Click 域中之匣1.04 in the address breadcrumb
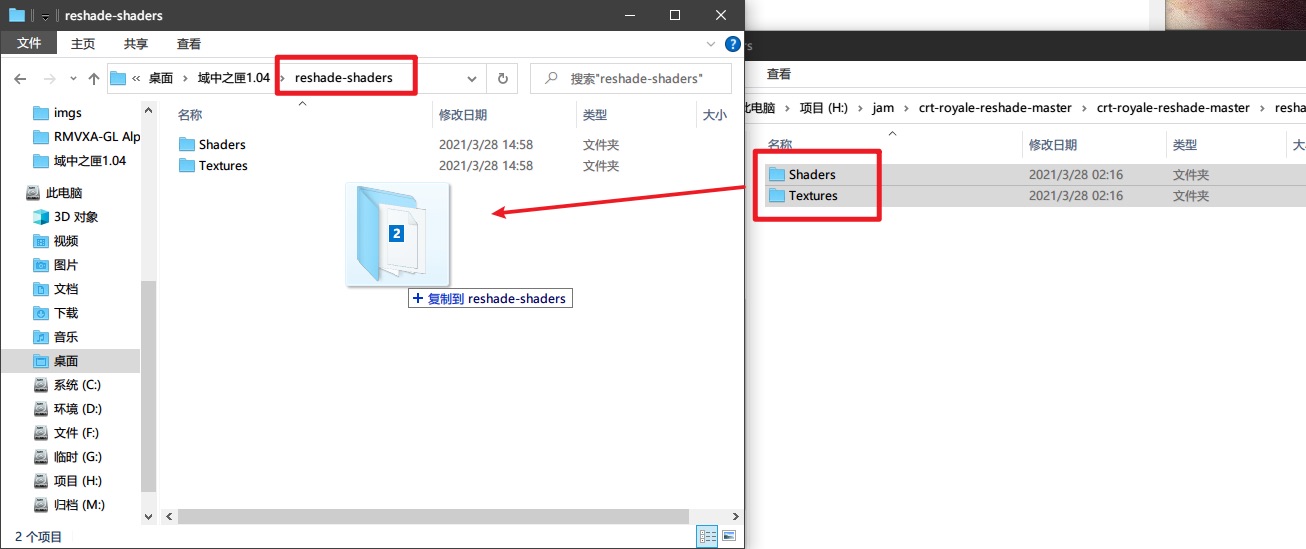This screenshot has height=549, width=1306. [233, 78]
